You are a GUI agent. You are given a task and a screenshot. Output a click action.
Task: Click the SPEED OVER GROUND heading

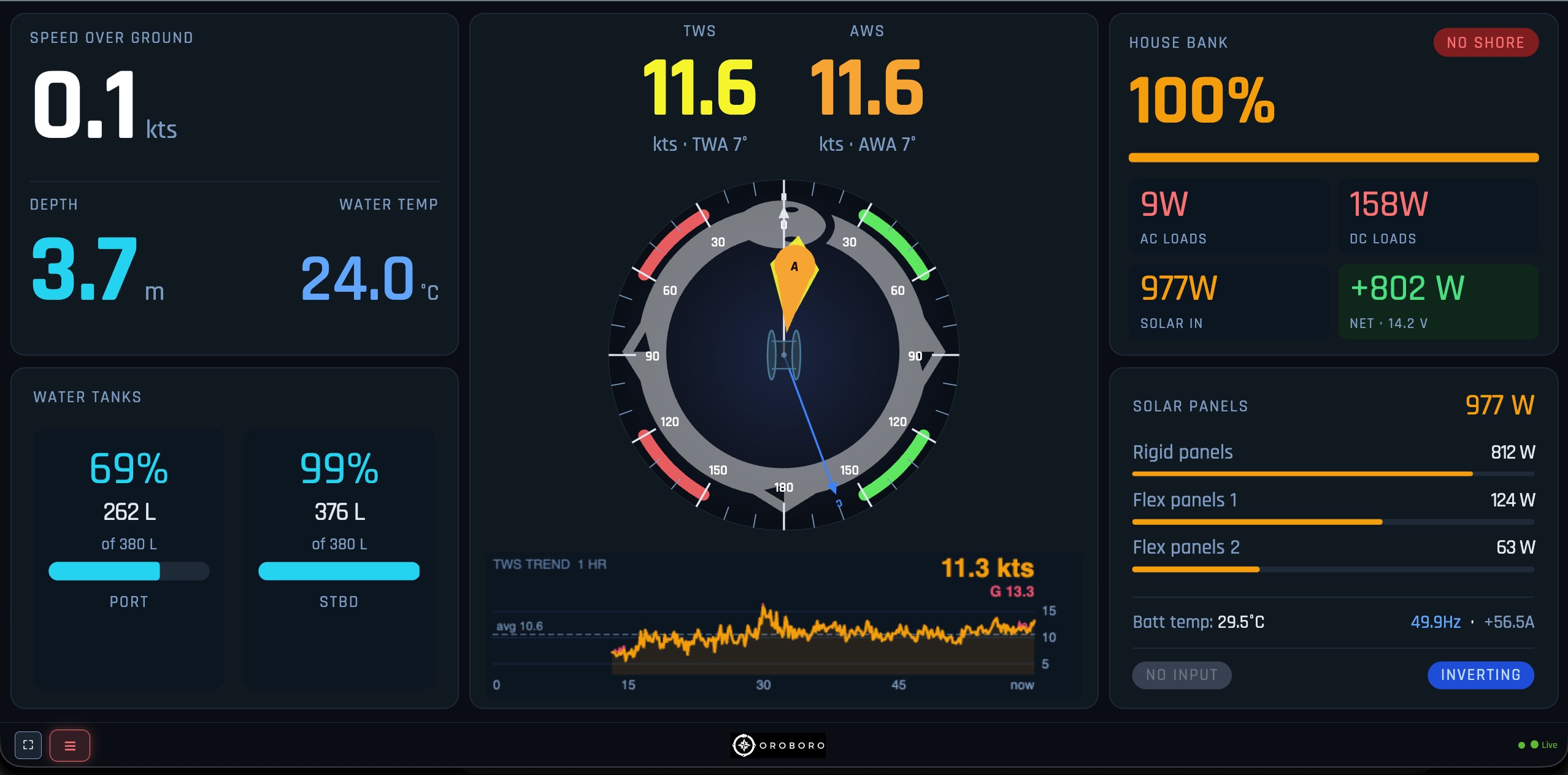point(112,38)
